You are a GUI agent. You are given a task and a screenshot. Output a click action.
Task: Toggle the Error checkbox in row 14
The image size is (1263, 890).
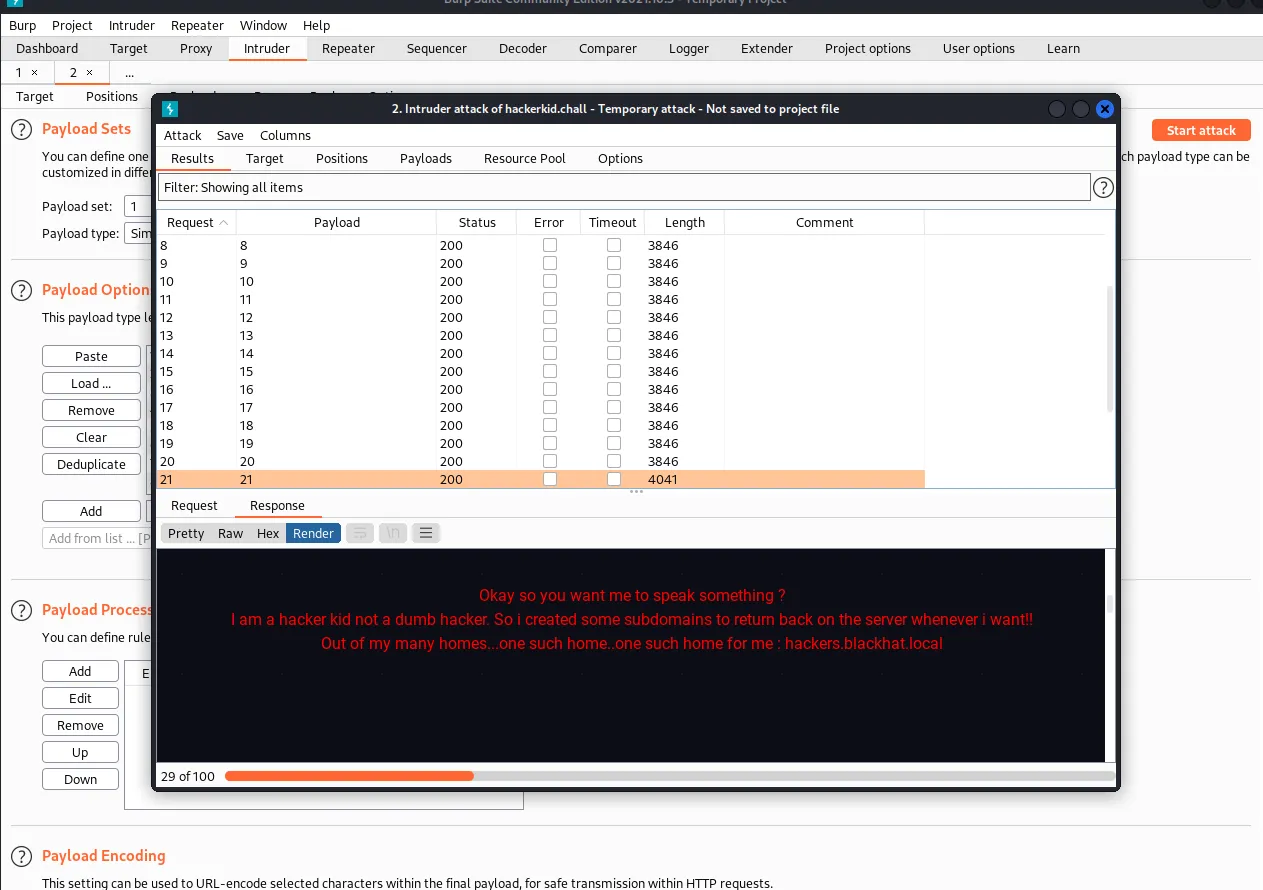549,354
